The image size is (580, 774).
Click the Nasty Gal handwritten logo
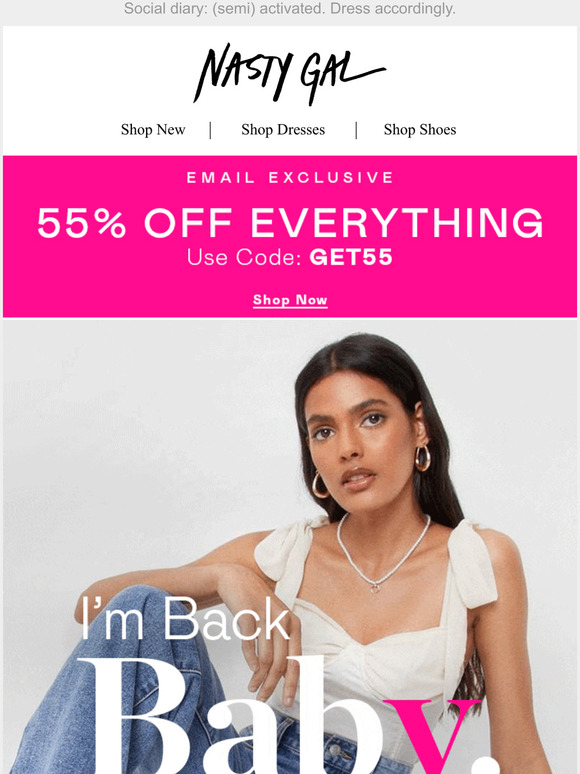[x=290, y=73]
